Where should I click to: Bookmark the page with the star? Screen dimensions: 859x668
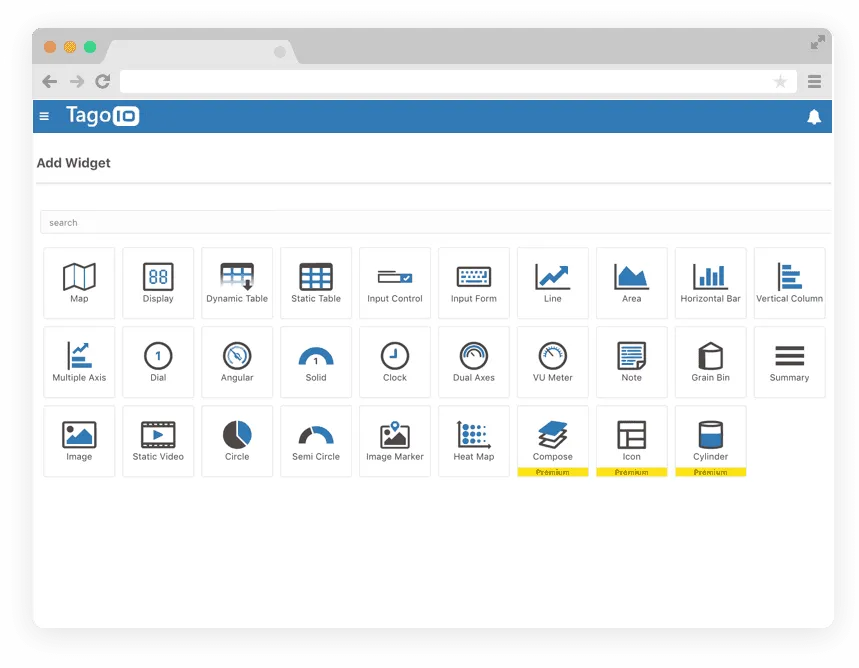pos(780,81)
